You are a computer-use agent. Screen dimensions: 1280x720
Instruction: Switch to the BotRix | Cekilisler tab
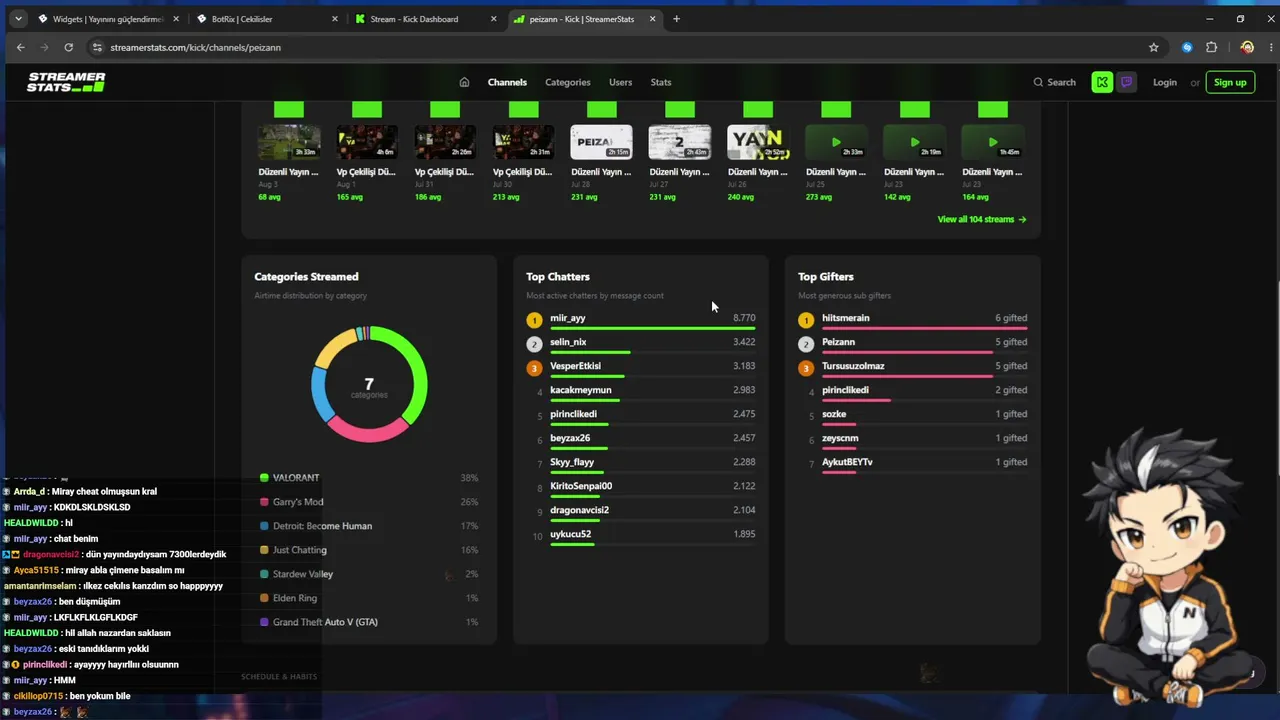267,19
